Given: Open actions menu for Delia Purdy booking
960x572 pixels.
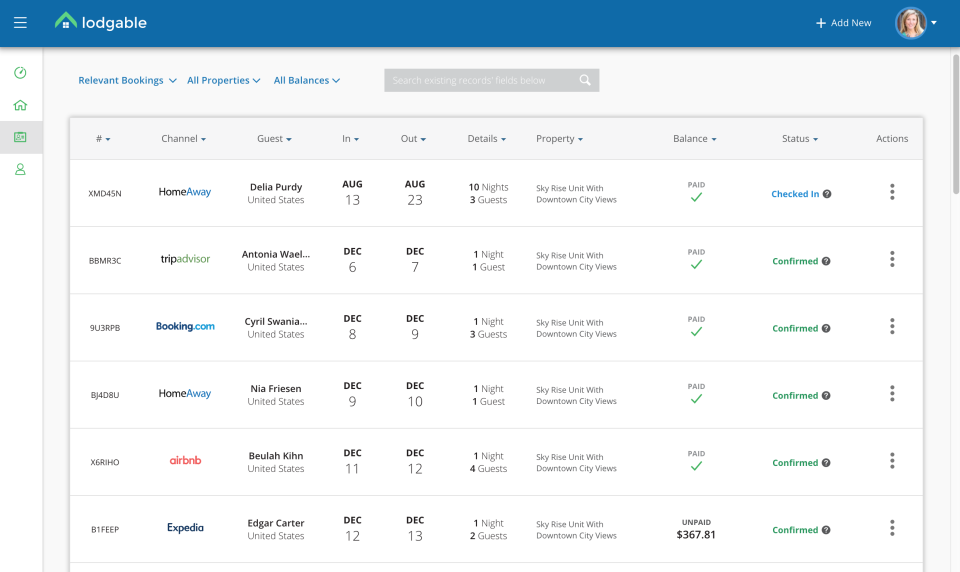Looking at the screenshot, I should (x=891, y=193).
